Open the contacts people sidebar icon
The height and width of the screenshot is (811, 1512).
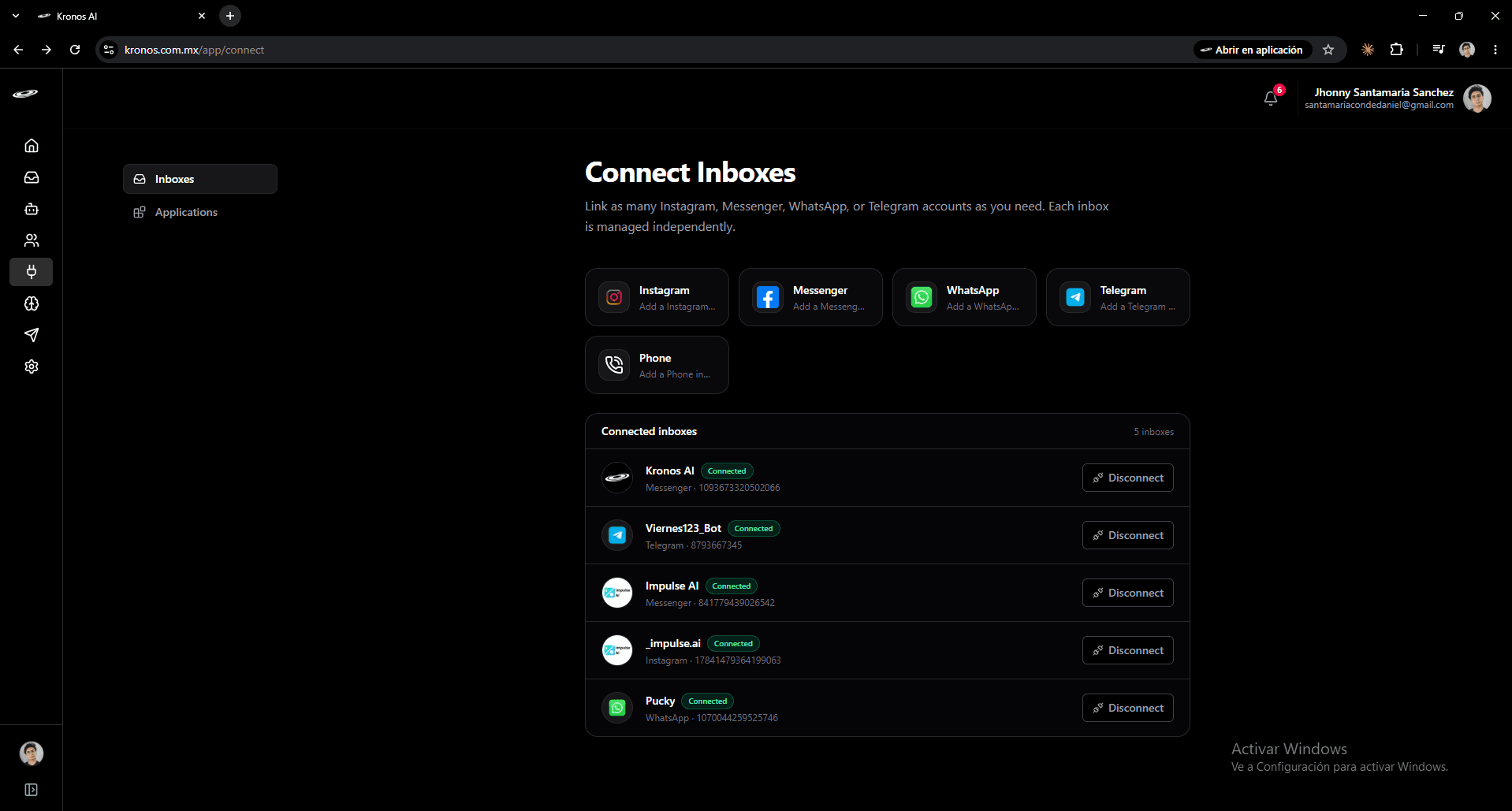pos(32,240)
